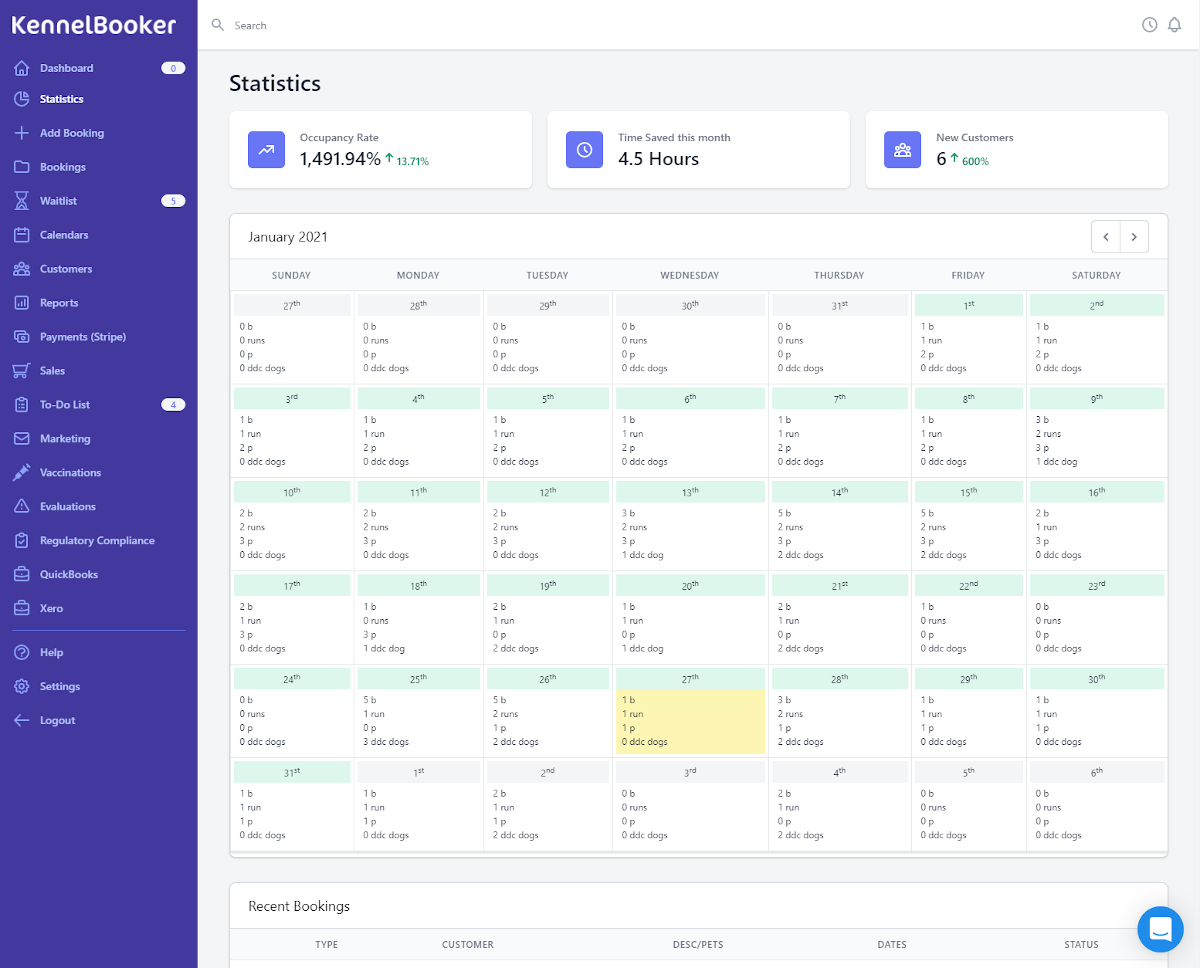1200x968 pixels.
Task: Click the Waitlist hourglass icon
Action: (x=21, y=201)
